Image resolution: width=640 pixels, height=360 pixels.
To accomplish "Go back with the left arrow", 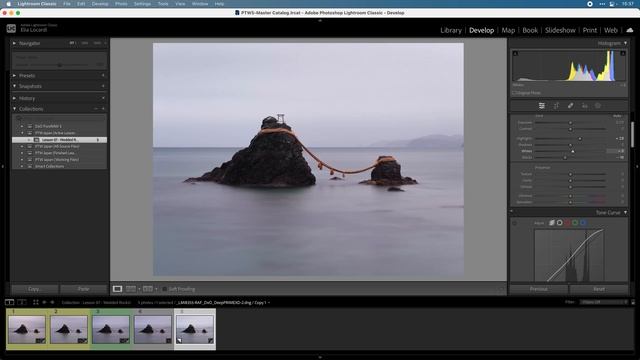I will 44,302.
